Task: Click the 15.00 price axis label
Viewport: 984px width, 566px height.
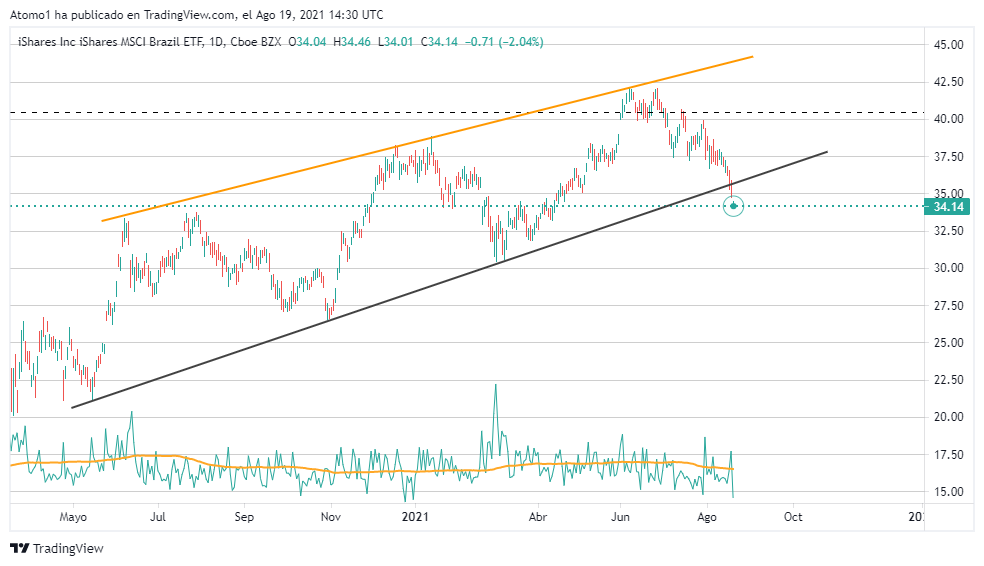Action: [x=948, y=492]
